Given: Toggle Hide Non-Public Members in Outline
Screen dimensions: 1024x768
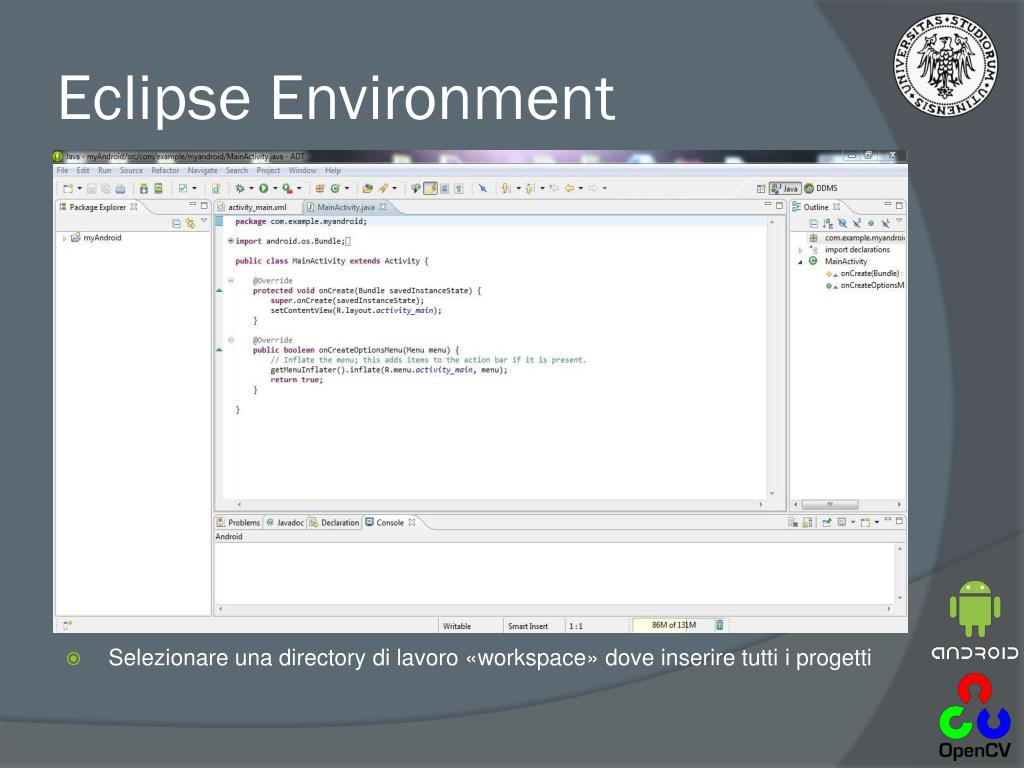Looking at the screenshot, I should tap(871, 223).
